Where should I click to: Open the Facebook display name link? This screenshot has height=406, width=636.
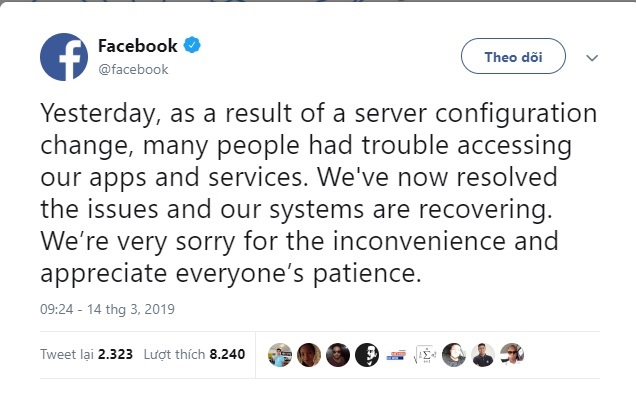pyautogui.click(x=137, y=46)
